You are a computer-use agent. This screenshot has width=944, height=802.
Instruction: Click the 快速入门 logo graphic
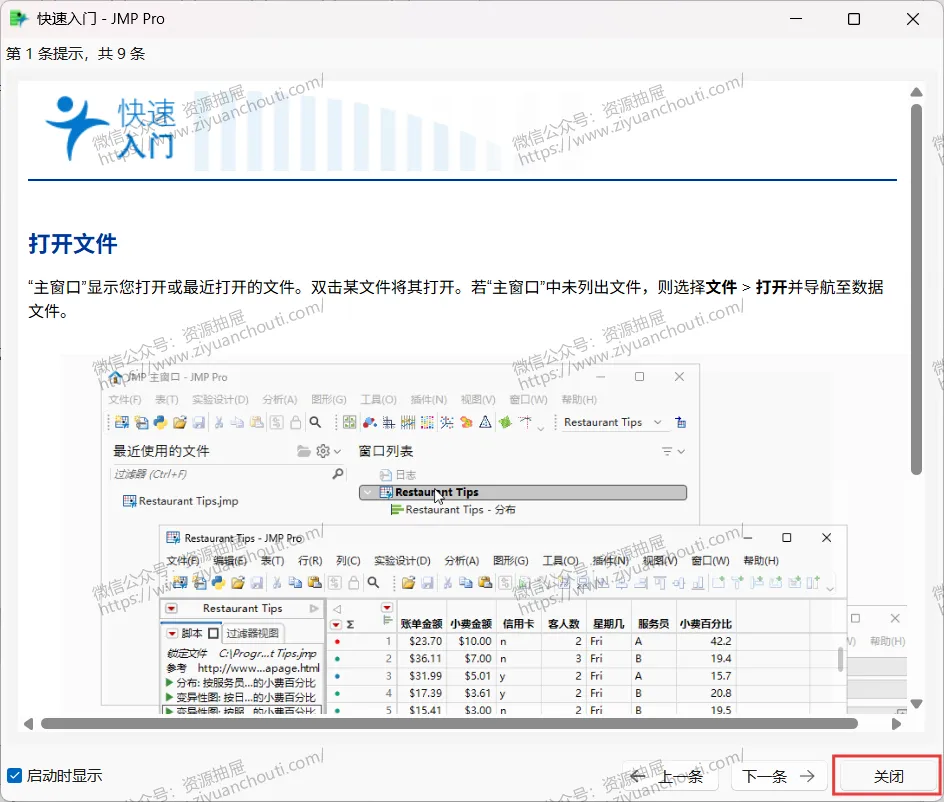click(111, 128)
